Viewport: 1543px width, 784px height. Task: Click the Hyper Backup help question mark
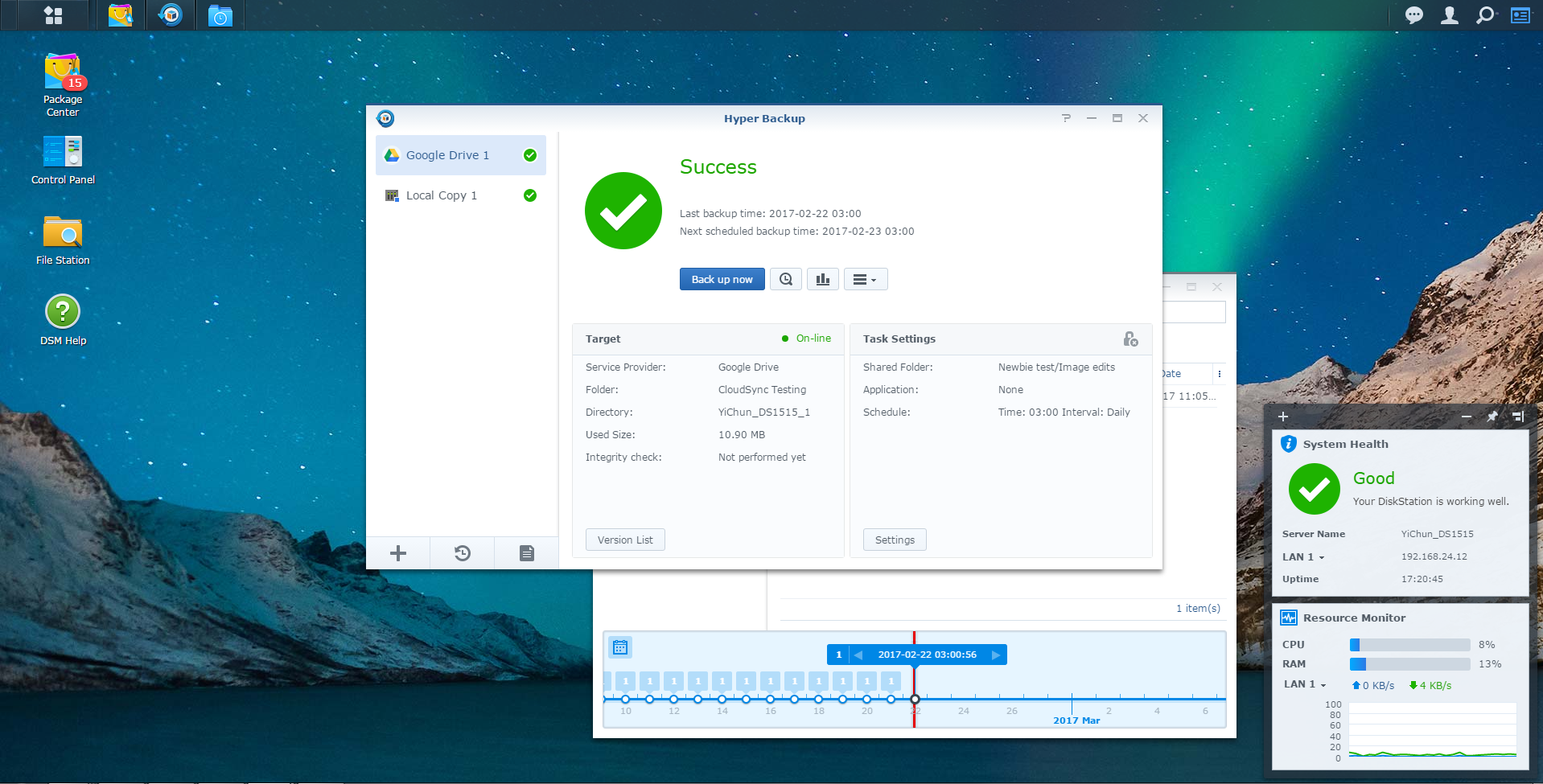point(1066,118)
